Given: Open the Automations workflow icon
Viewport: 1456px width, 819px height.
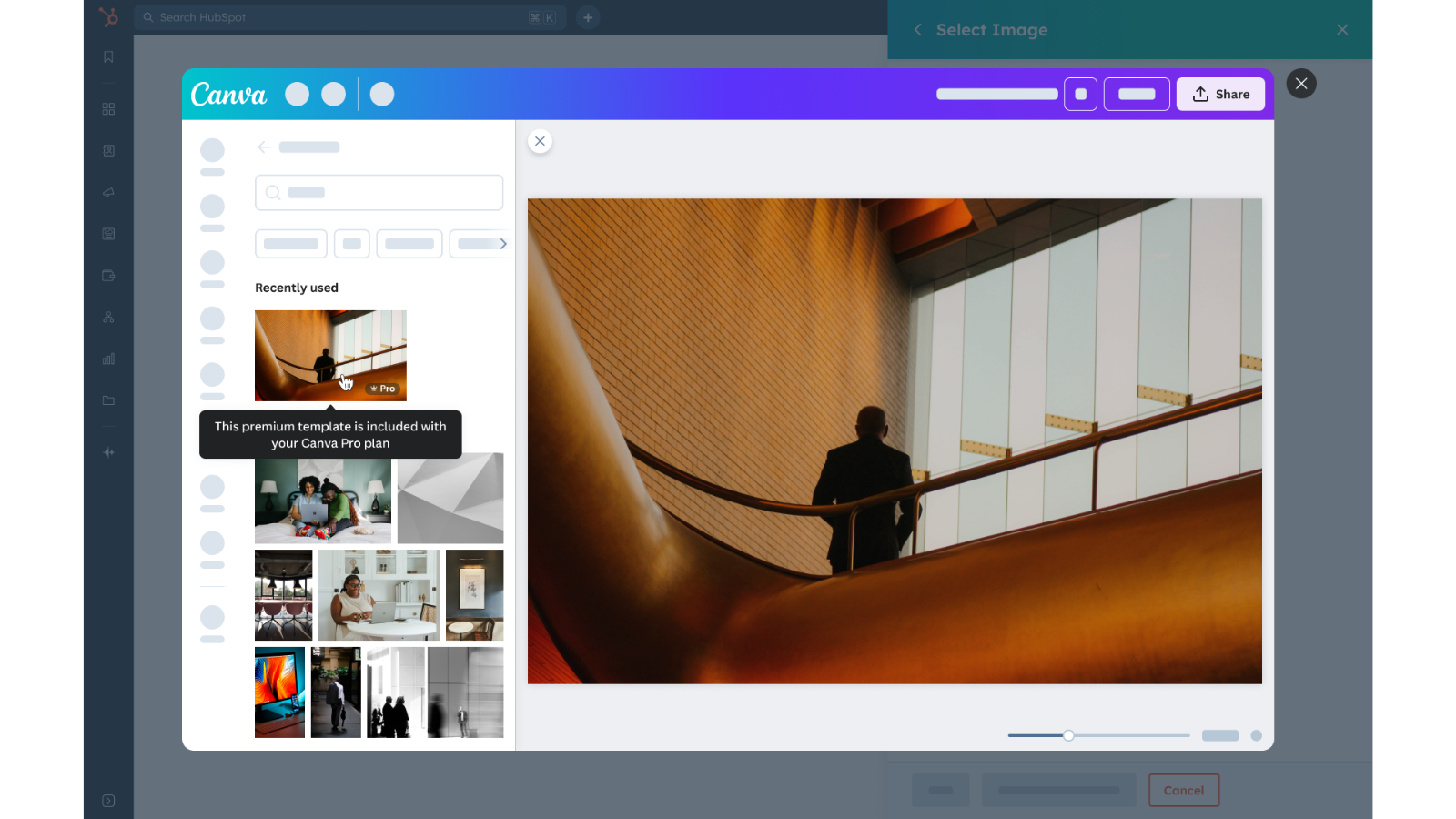Looking at the screenshot, I should (x=108, y=317).
